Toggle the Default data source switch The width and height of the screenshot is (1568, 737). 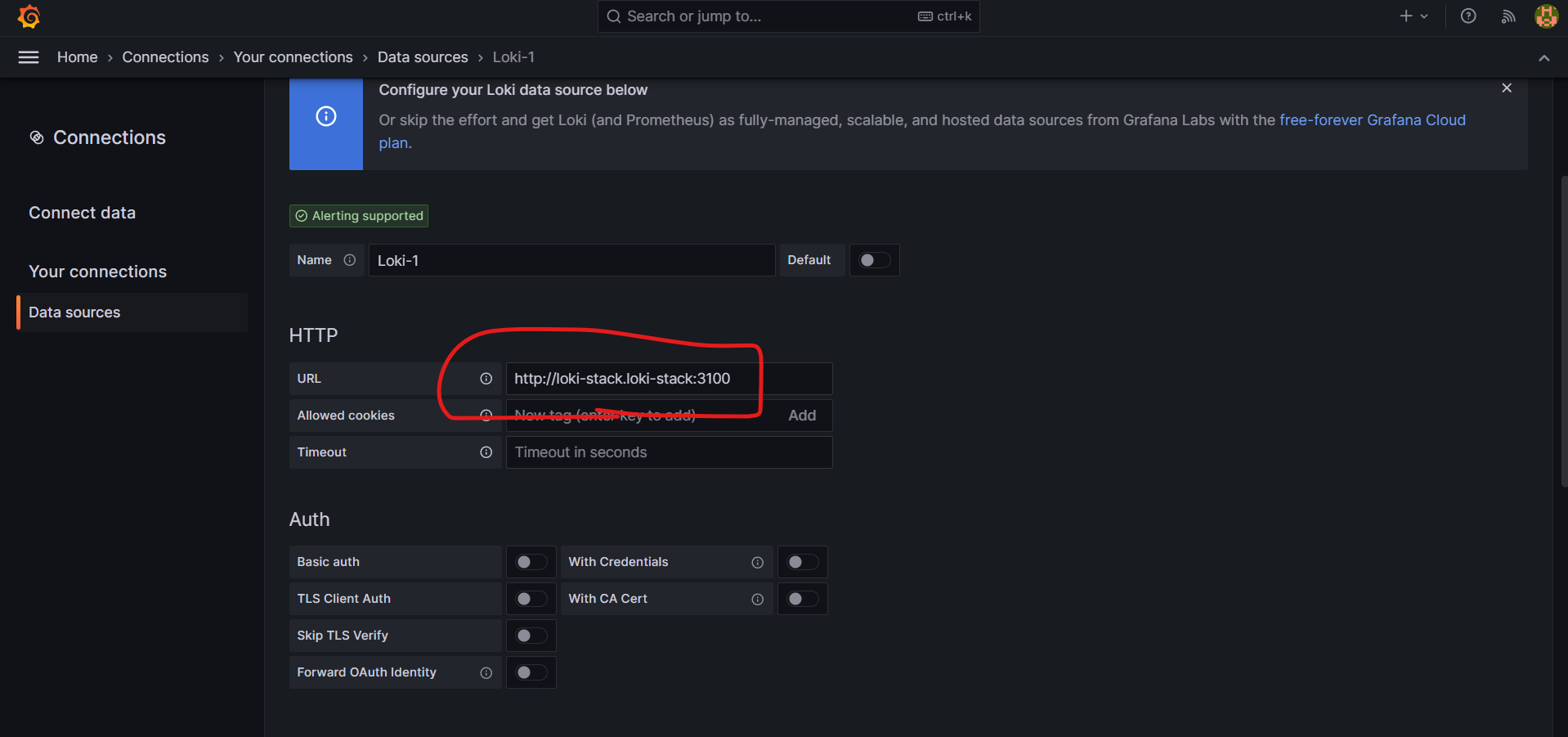click(874, 260)
